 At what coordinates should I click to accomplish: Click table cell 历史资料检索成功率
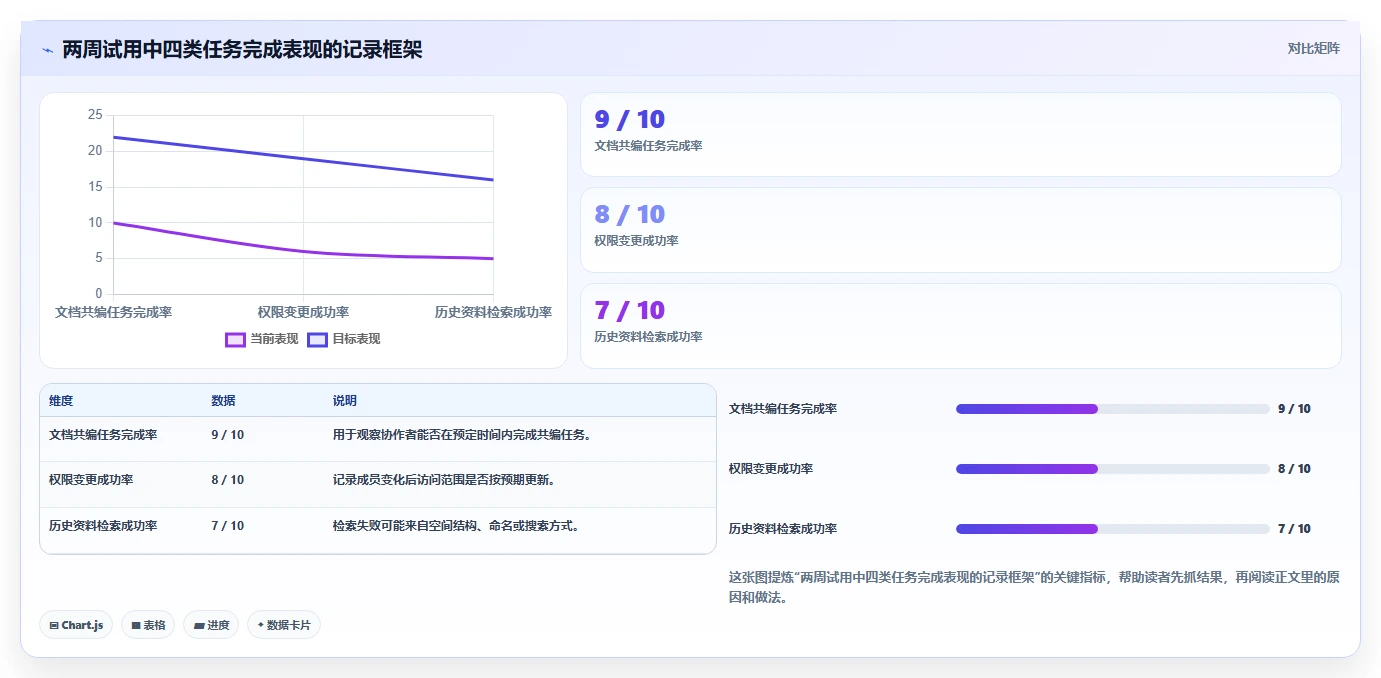(103, 526)
